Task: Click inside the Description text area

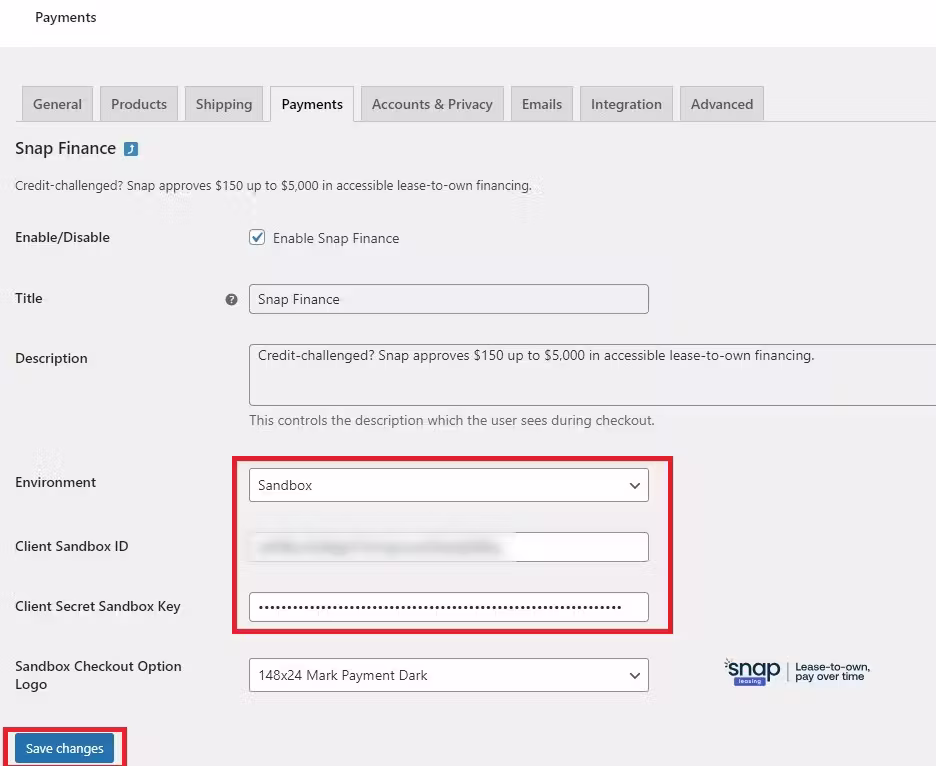Action: pos(592,375)
